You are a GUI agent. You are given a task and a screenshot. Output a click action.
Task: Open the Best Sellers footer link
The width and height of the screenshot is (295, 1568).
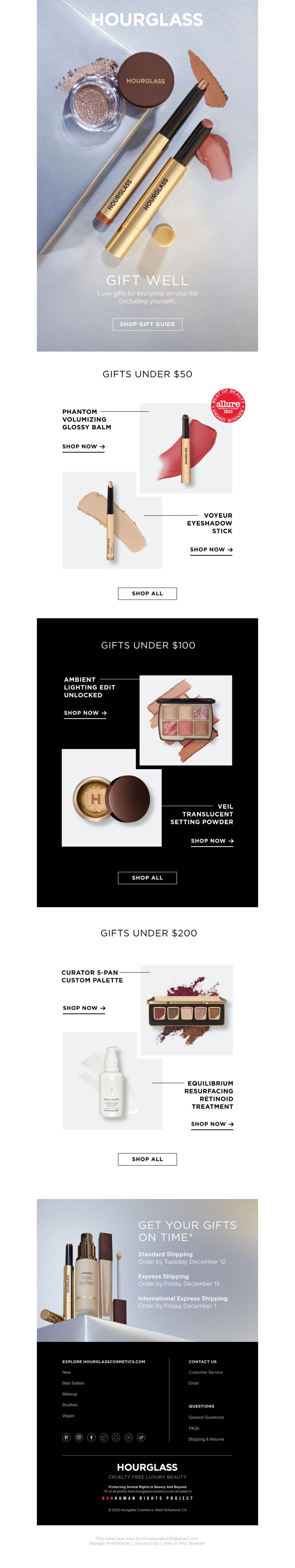coord(73,1383)
